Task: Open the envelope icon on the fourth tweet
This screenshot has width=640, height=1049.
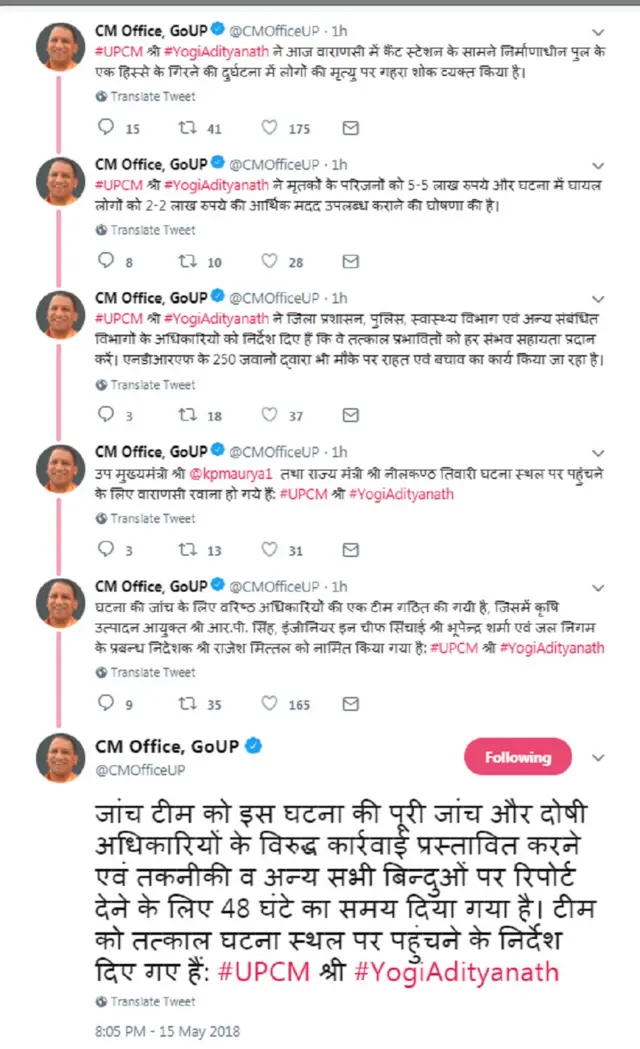Action: 350,548
